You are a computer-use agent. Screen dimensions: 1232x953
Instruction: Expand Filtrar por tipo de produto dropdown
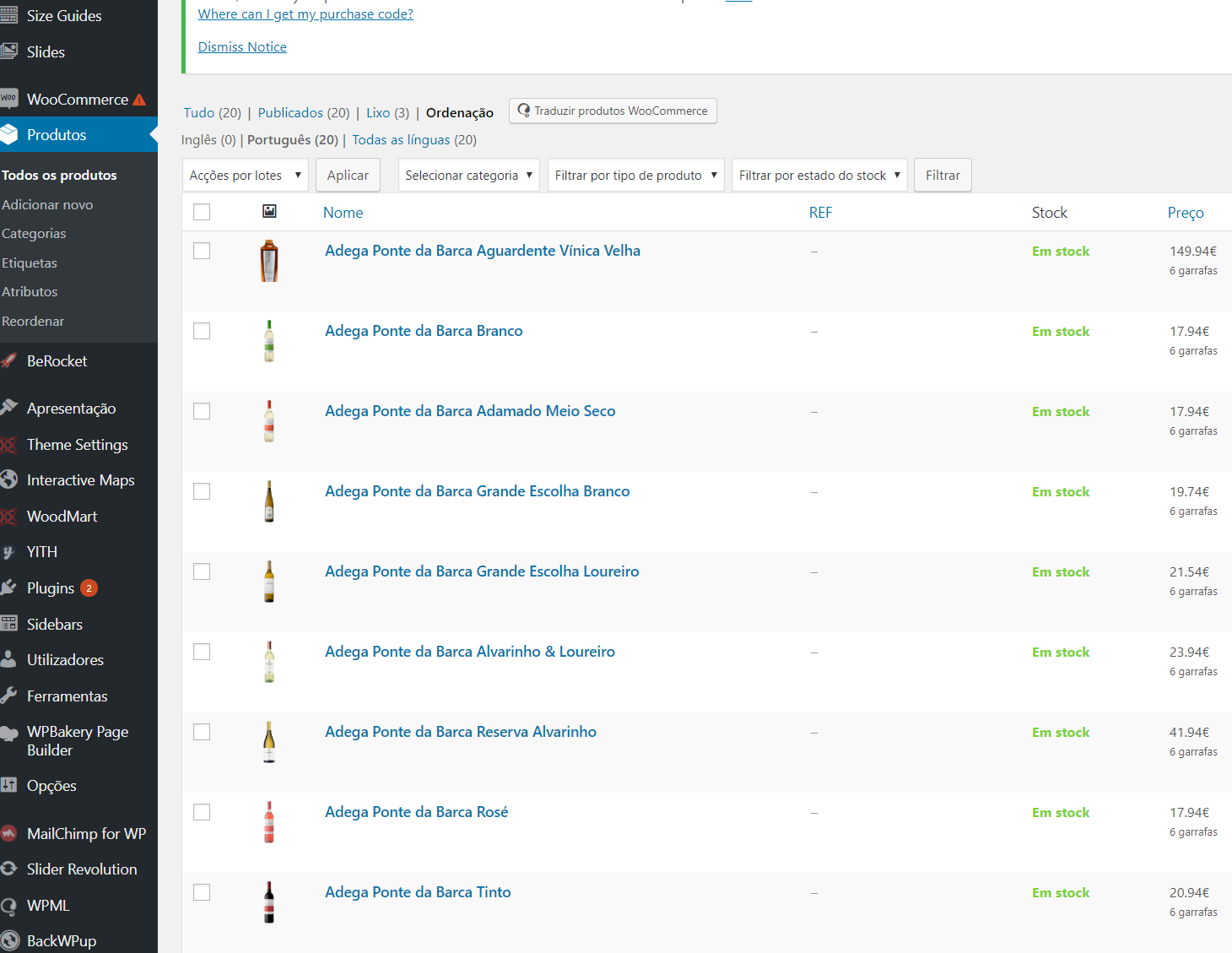coord(635,175)
